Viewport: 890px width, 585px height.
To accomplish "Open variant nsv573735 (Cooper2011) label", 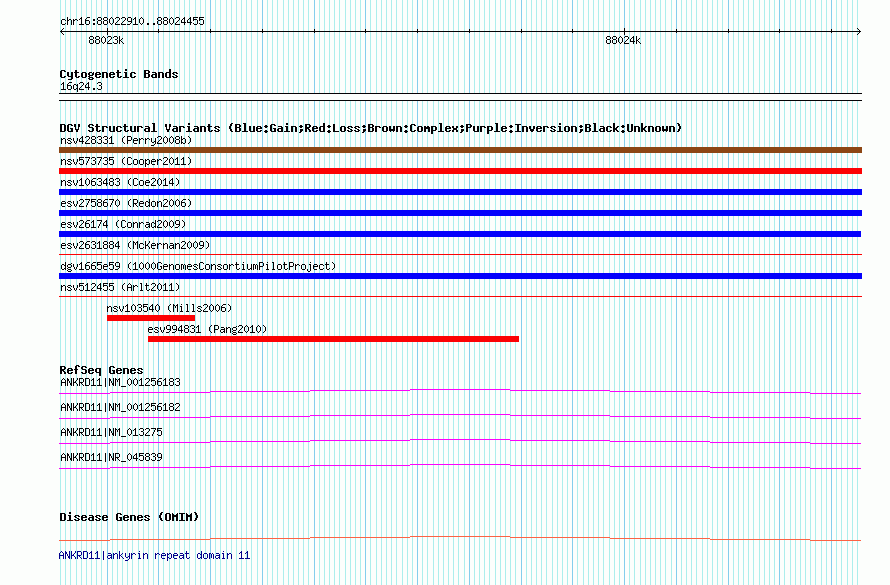I will click(126, 161).
